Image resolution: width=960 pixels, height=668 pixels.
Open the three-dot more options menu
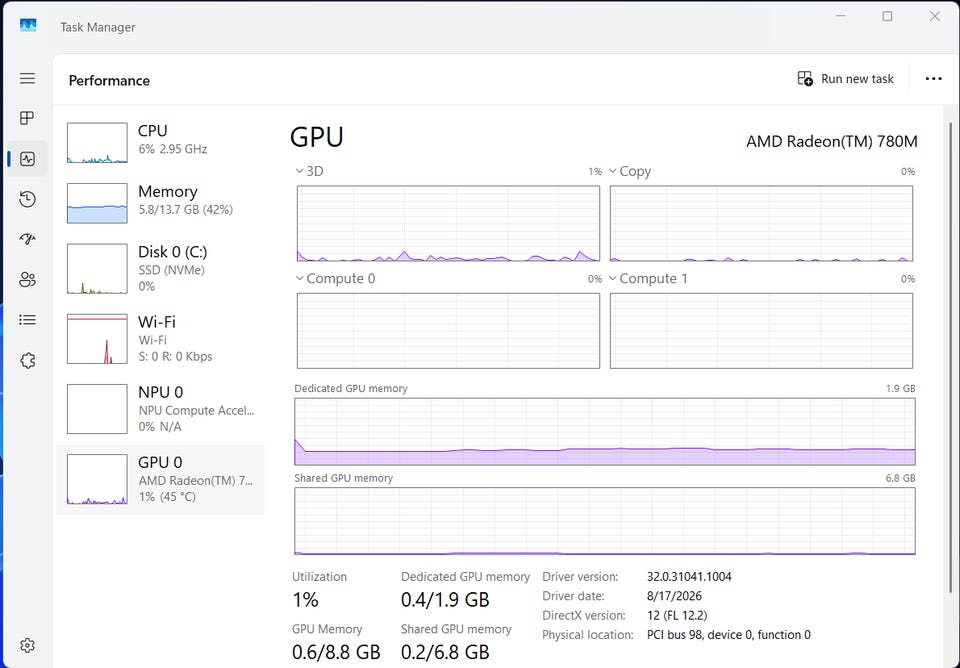click(933, 79)
